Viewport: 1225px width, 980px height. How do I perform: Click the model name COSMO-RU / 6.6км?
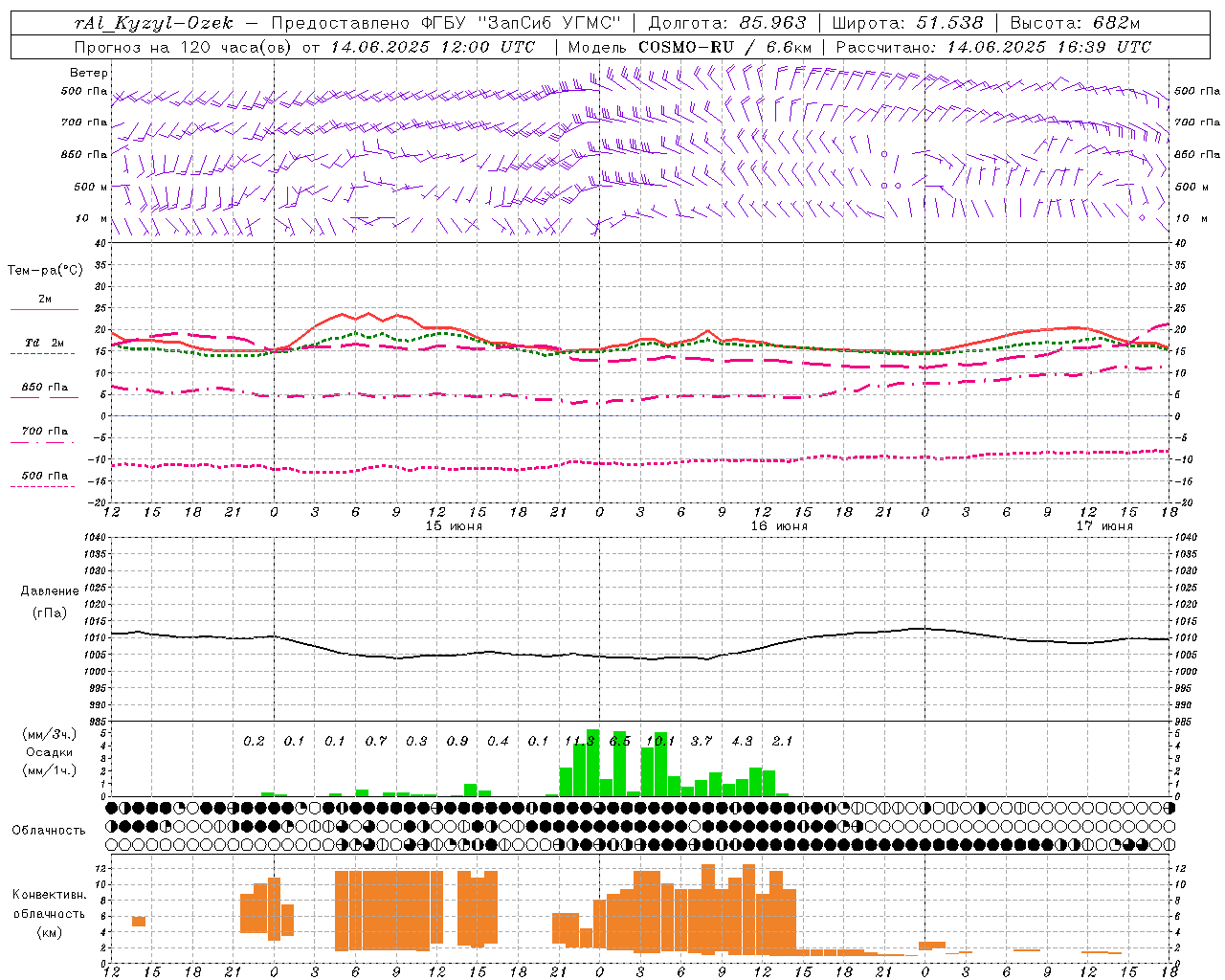coord(725,47)
